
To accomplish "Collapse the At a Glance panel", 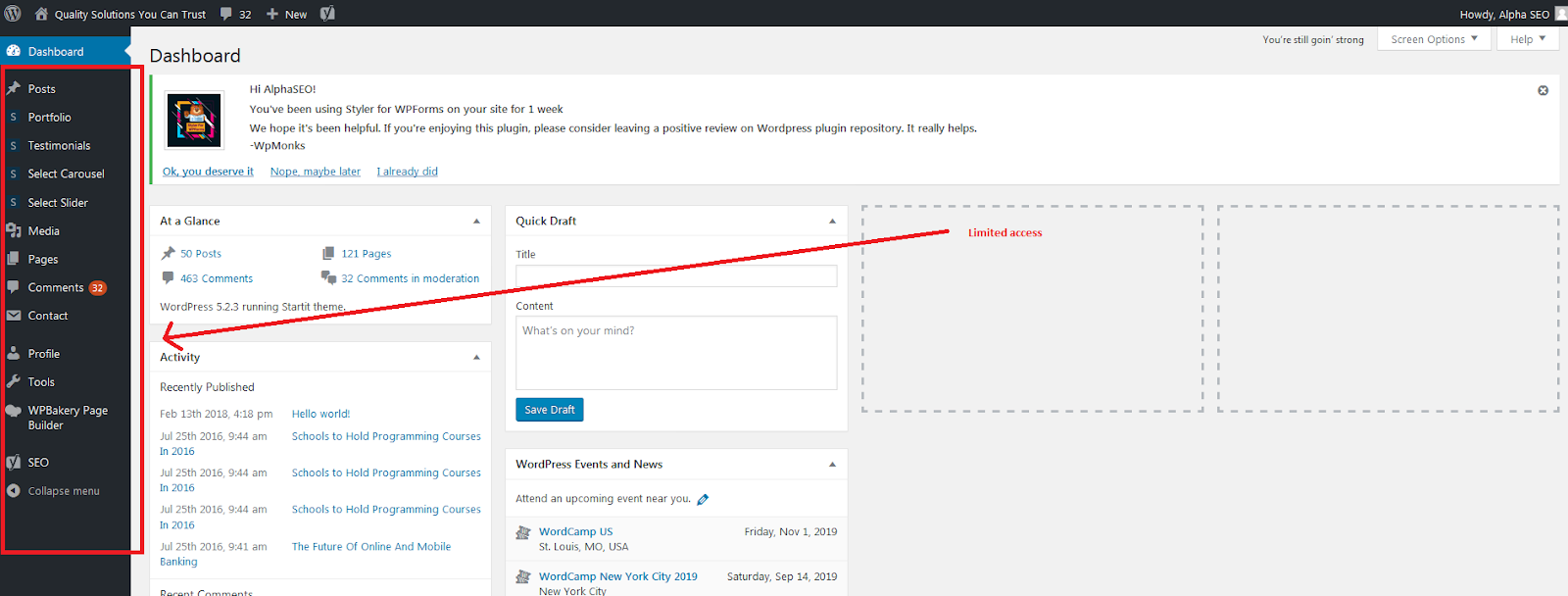I will click(476, 222).
